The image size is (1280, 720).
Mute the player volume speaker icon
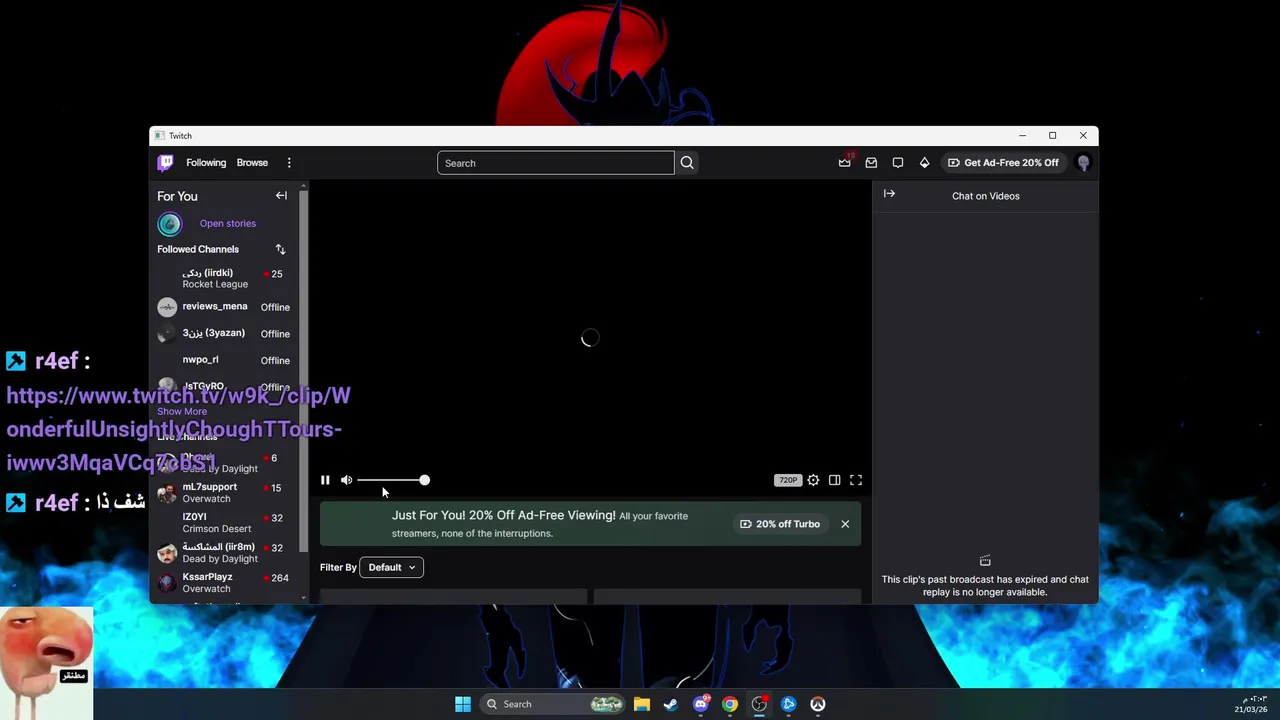(x=346, y=480)
